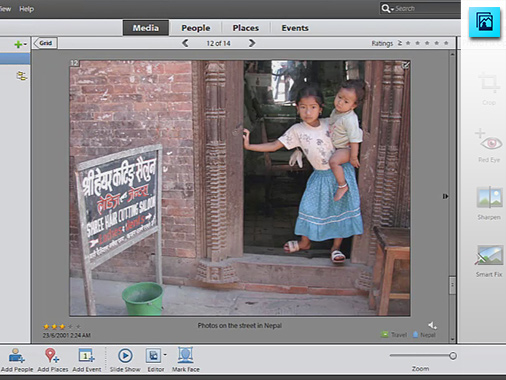Click the audio caption speaker icon
This screenshot has width=506, height=380.
point(432,325)
